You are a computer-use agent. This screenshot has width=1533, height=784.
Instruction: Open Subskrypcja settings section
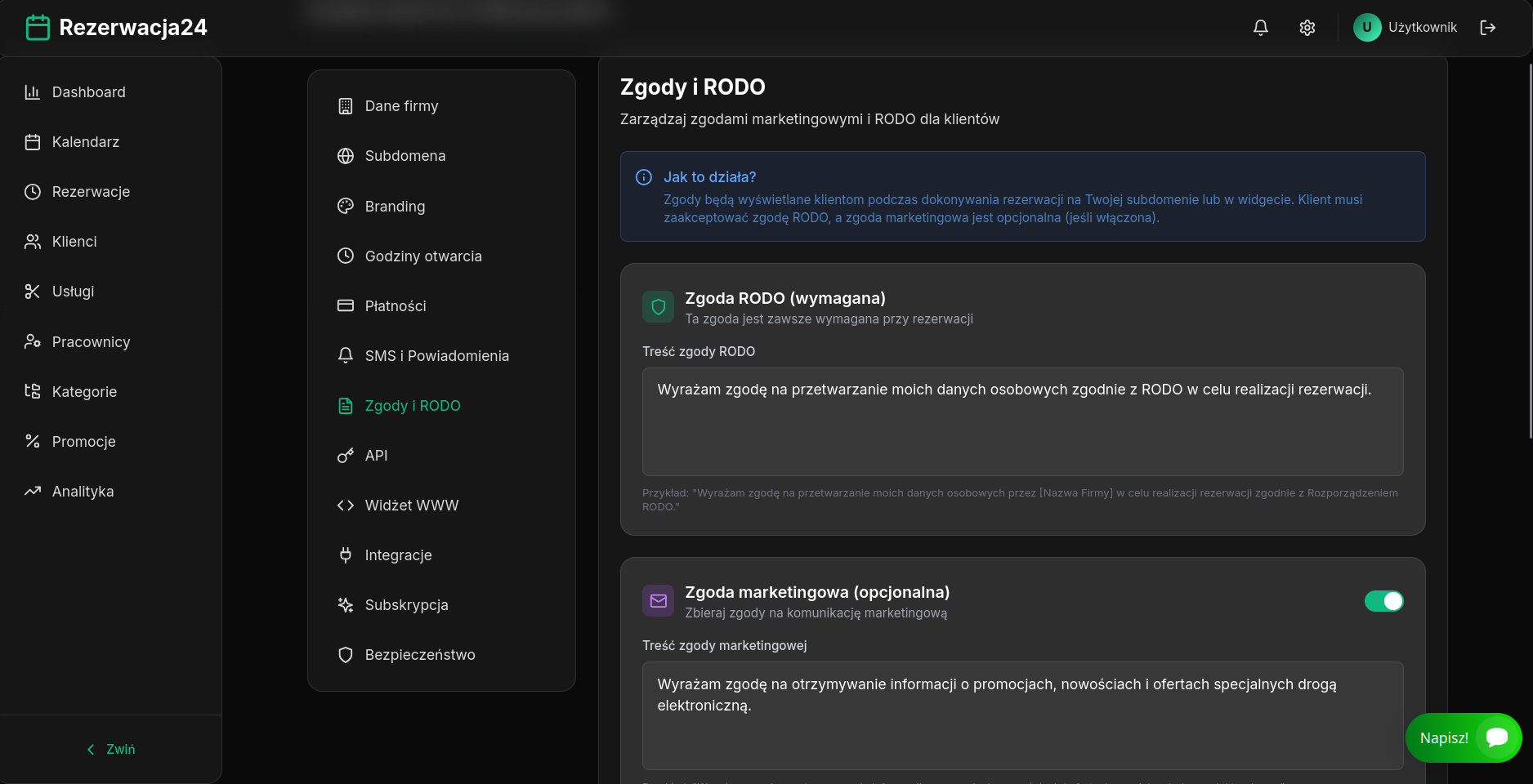pyautogui.click(x=406, y=605)
